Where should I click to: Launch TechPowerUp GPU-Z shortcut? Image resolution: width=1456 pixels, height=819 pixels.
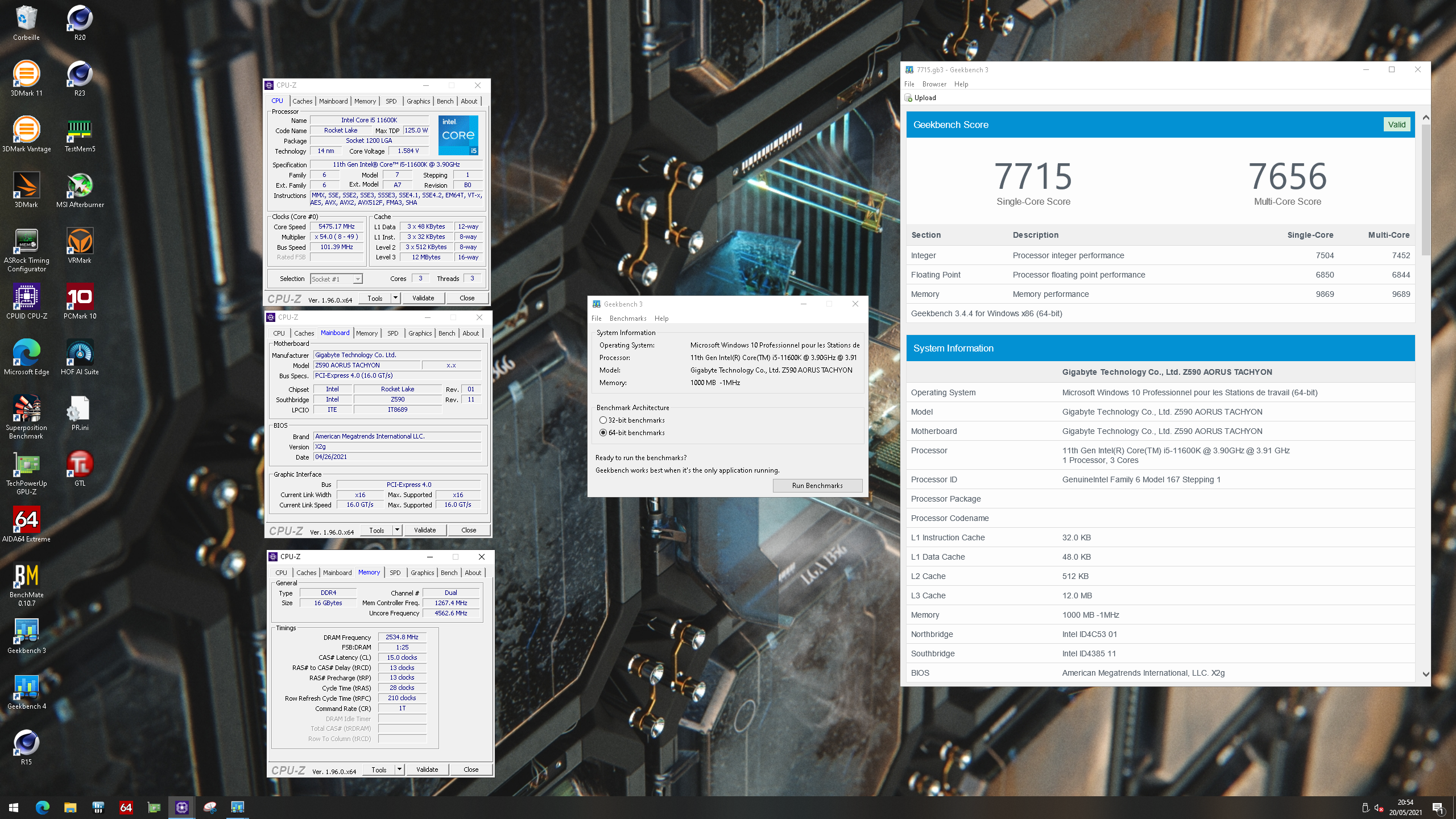click(x=26, y=473)
